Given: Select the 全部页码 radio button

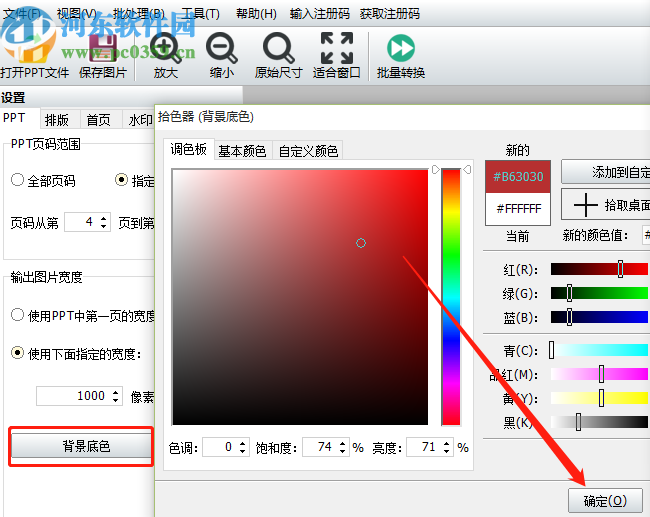Looking at the screenshot, I should click(x=17, y=180).
